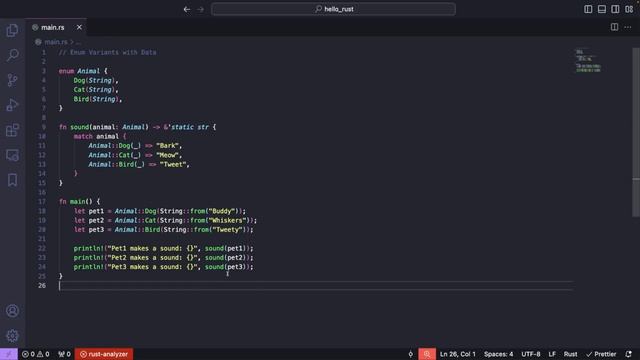
Task: Click "match animal {" line
Action: click(x=100, y=136)
